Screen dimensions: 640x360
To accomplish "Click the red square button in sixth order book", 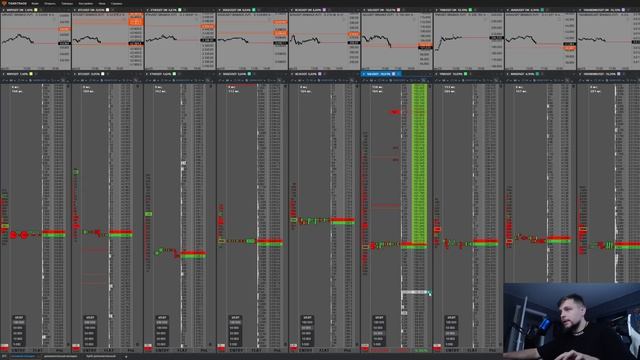I will (x=365, y=347).
